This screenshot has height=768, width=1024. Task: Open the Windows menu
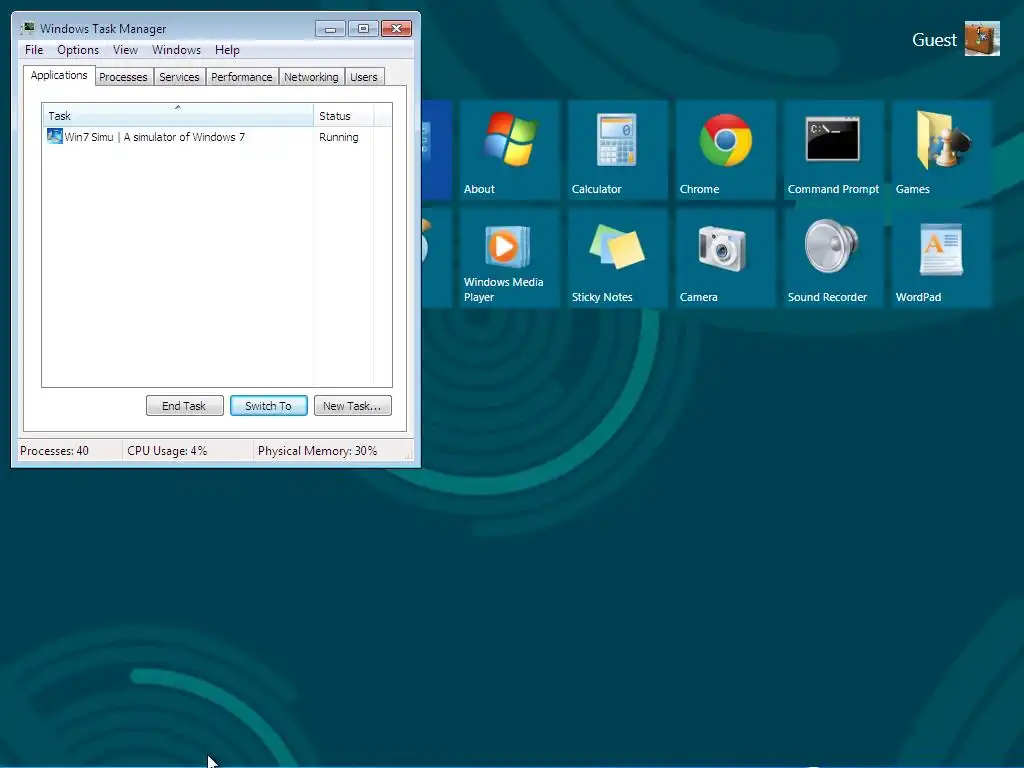176,50
